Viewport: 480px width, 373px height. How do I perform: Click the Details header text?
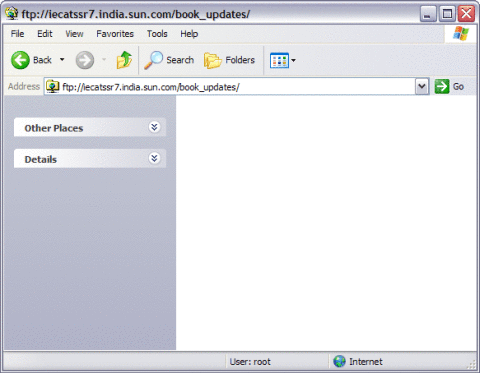point(41,159)
